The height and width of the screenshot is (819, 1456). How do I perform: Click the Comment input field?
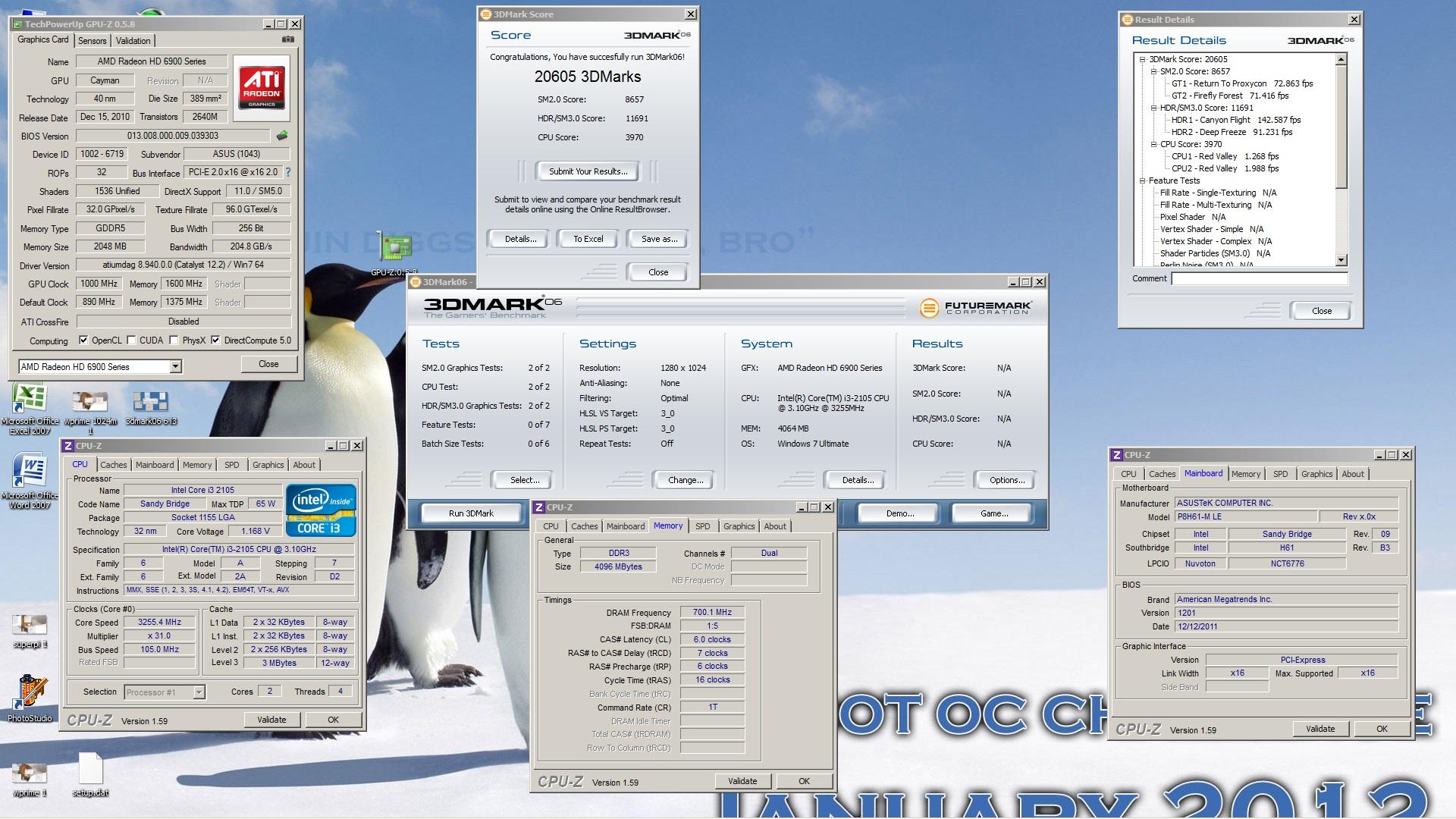pos(1260,278)
